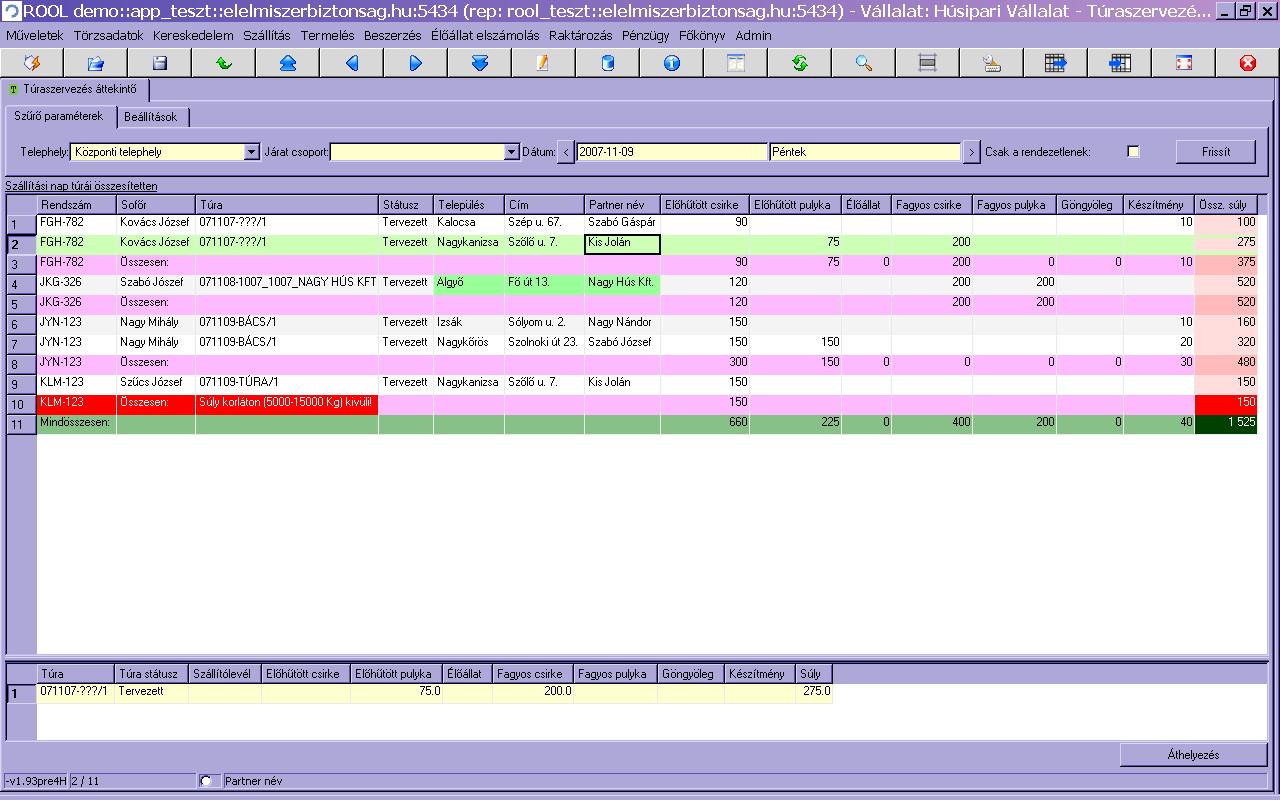Click the Áthelyezés button

coord(1193,755)
